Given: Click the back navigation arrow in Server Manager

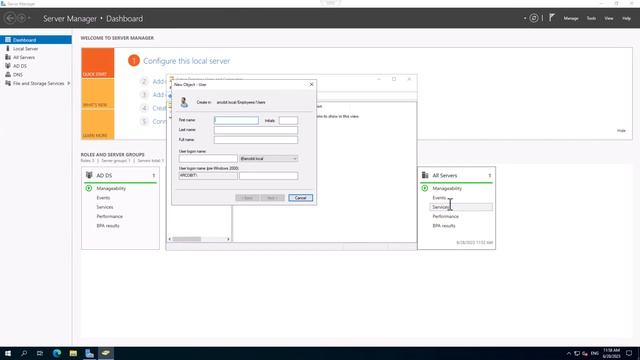Looking at the screenshot, I should (x=10, y=18).
